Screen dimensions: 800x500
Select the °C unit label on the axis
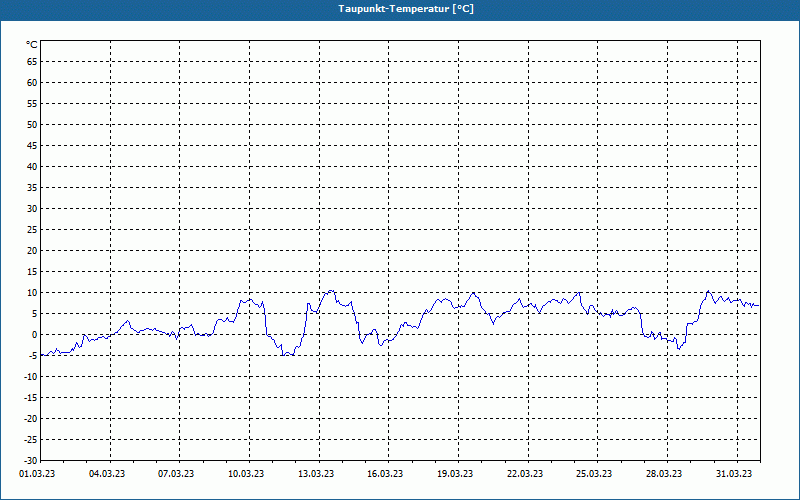click(32, 45)
